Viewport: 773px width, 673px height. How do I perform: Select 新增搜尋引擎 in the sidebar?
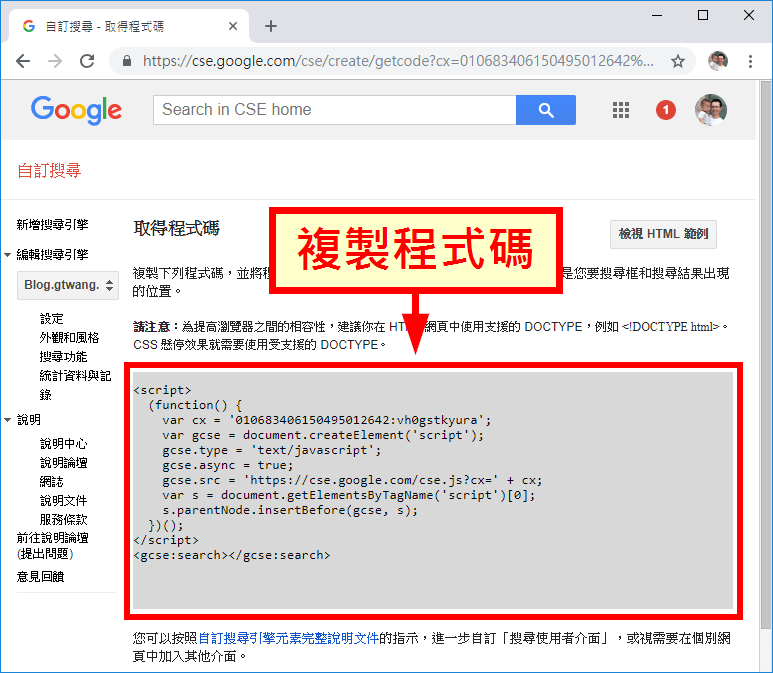pos(52,225)
